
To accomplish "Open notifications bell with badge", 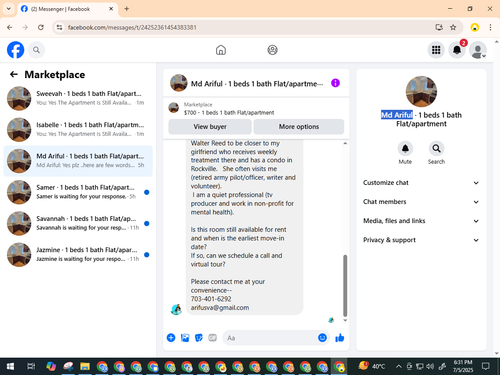I will [x=457, y=50].
